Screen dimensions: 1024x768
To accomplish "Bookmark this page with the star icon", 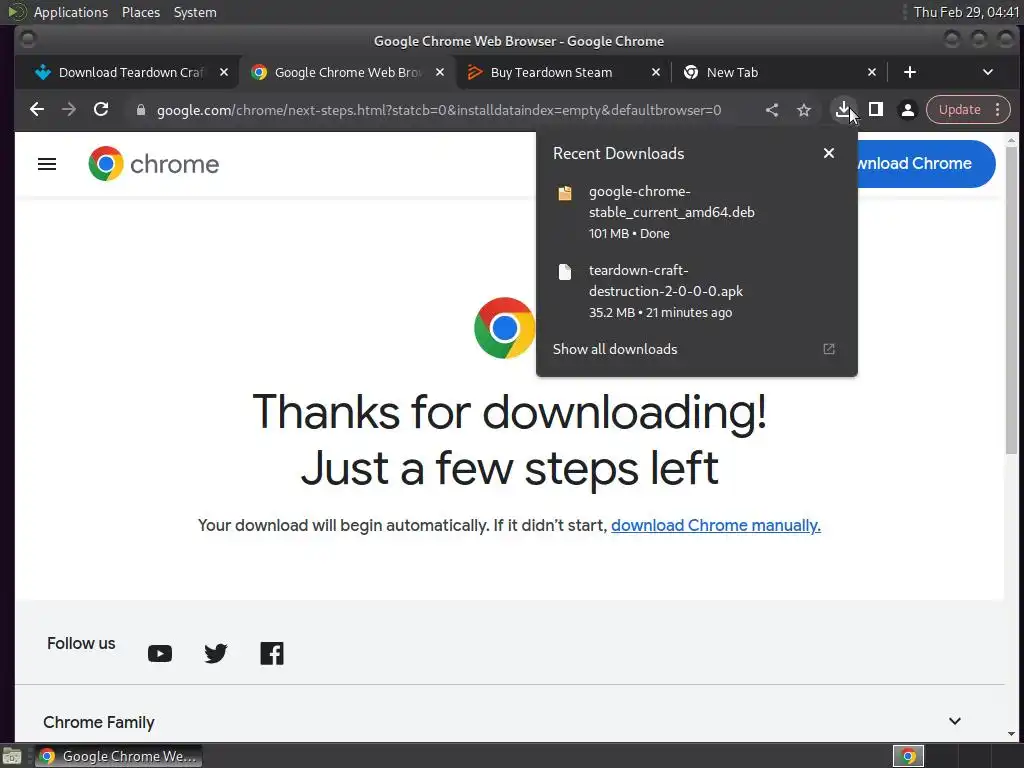I will click(x=804, y=110).
